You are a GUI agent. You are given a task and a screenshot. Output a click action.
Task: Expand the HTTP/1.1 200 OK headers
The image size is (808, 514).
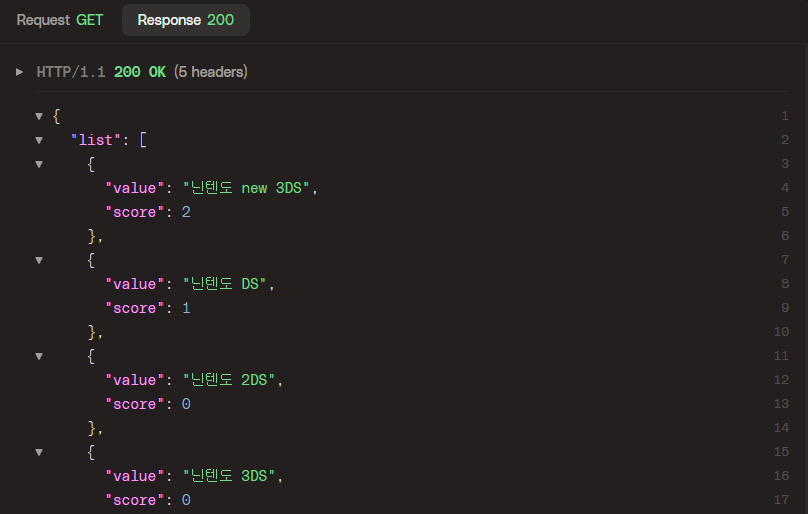pyautogui.click(x=20, y=72)
